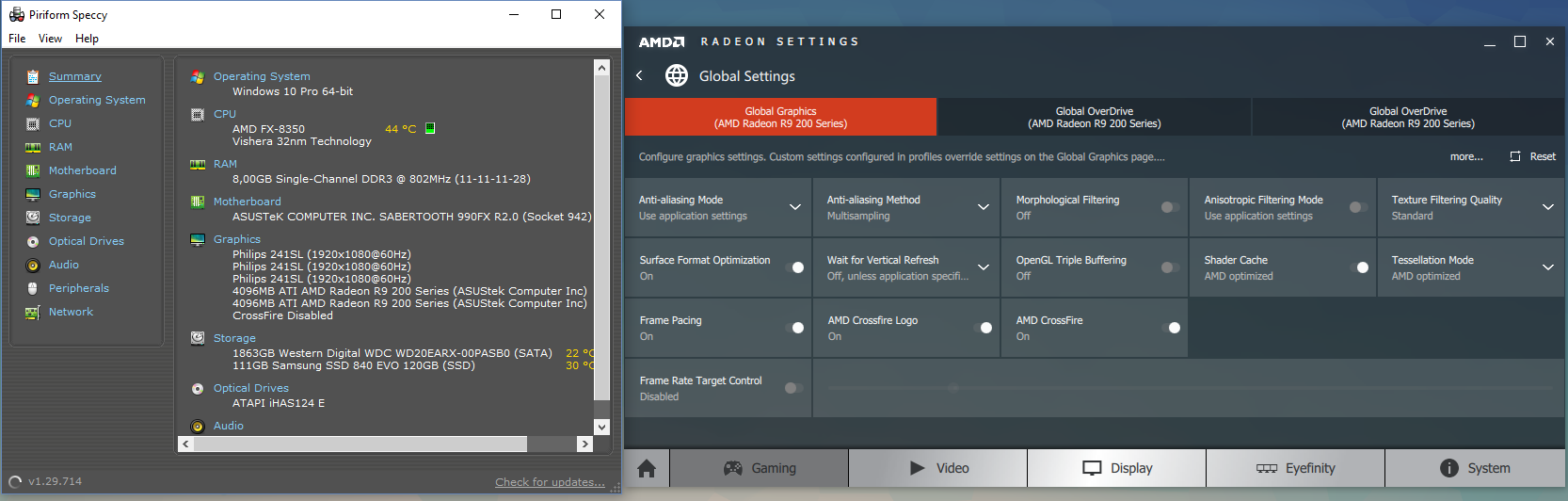Open the Gaming tab in Radeon Settings
The height and width of the screenshot is (501, 1568).
tap(759, 468)
